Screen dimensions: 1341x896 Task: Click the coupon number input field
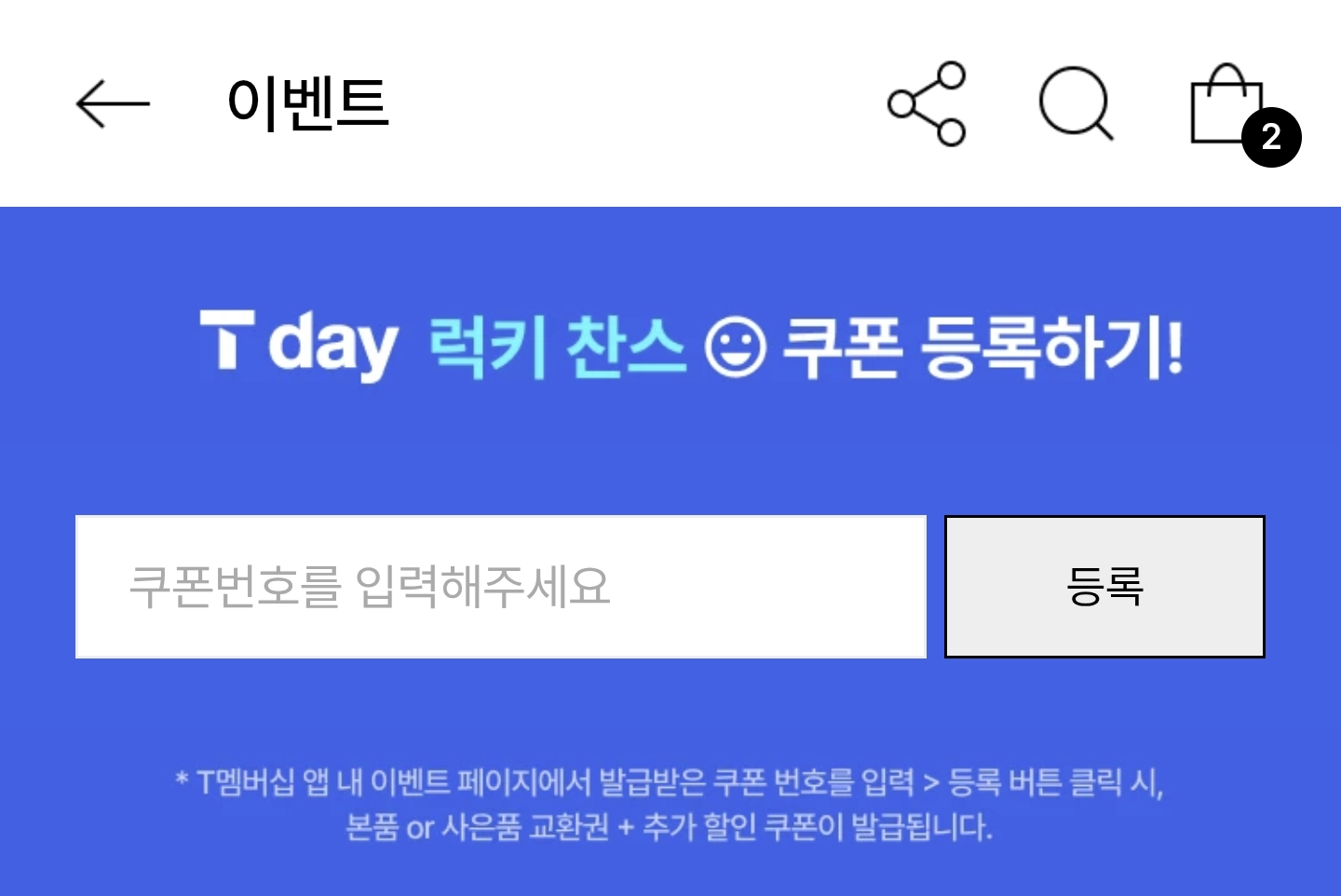pos(500,587)
